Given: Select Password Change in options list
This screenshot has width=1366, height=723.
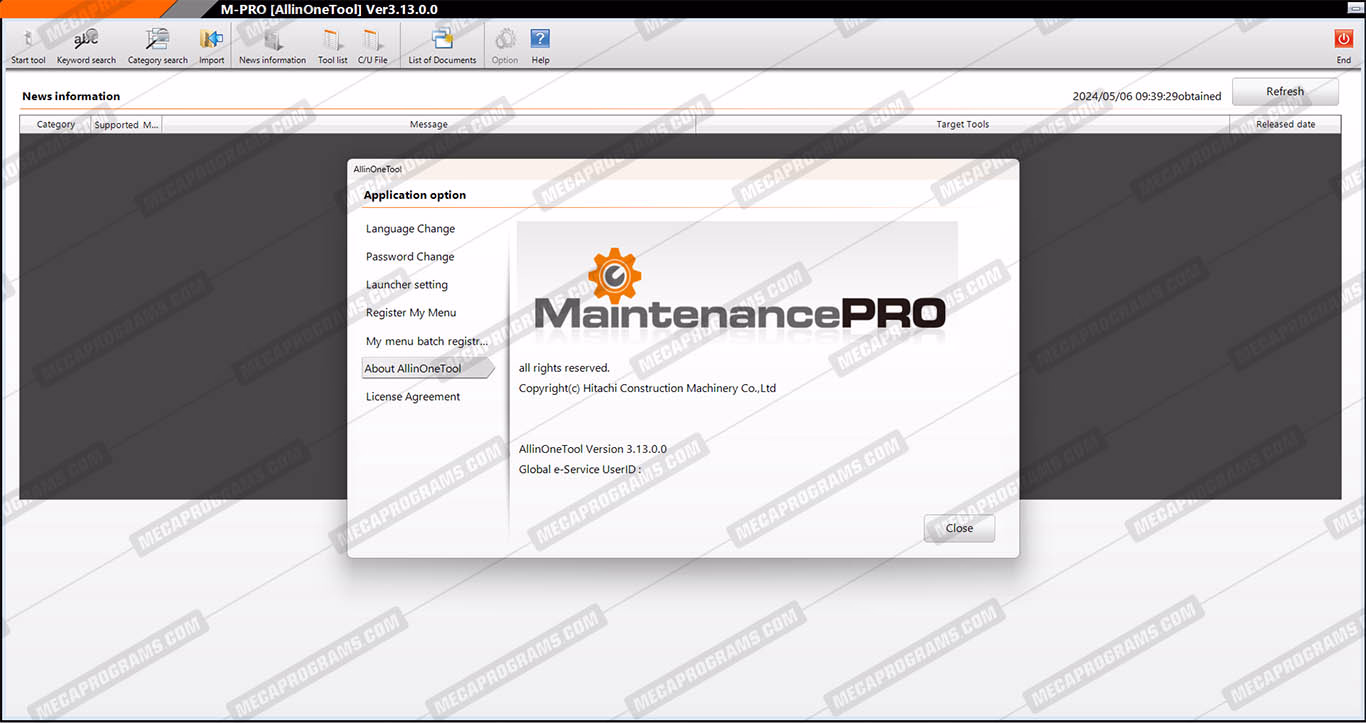Looking at the screenshot, I should pyautogui.click(x=410, y=257).
